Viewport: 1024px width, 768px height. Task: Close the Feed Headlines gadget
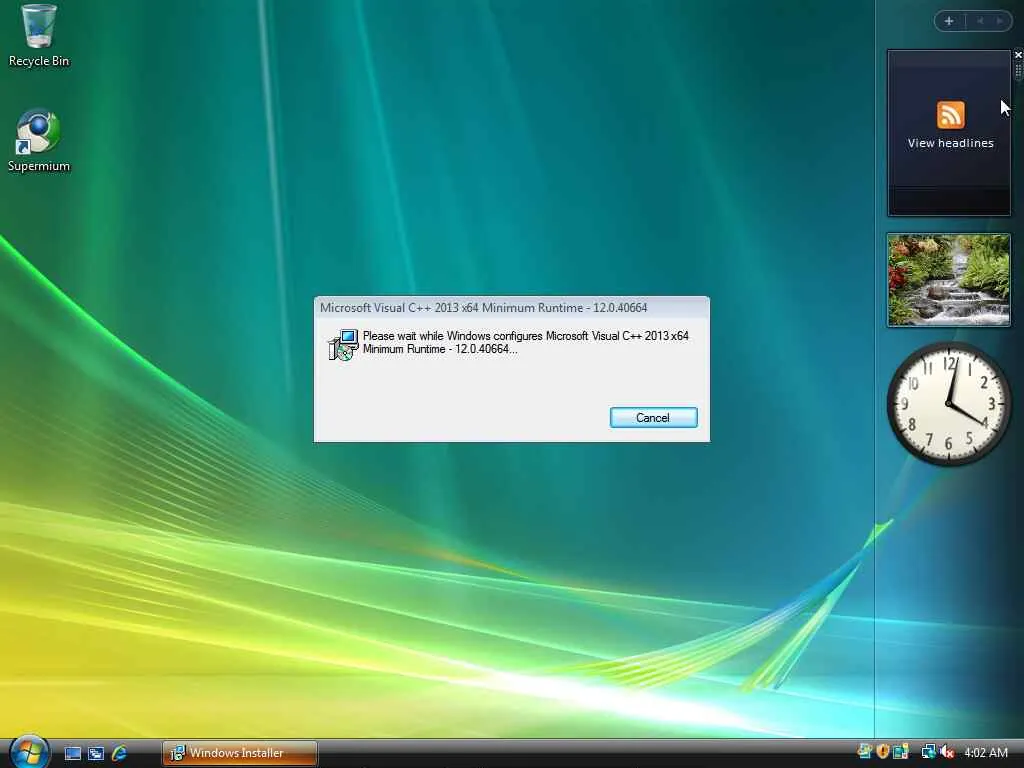(1017, 56)
